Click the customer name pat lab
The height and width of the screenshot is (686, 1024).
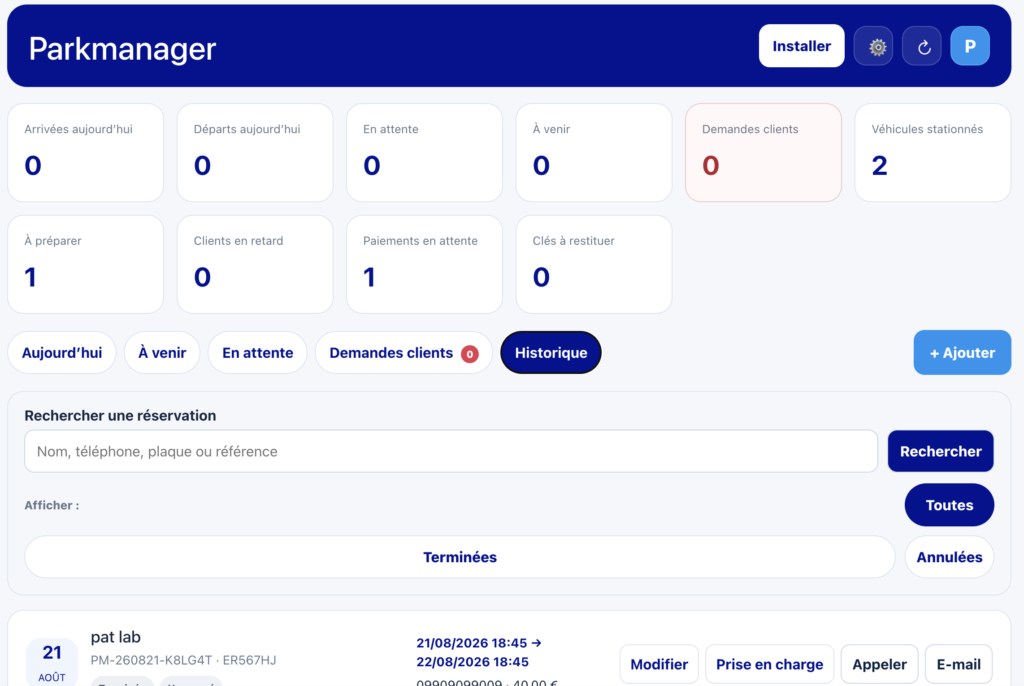point(116,637)
